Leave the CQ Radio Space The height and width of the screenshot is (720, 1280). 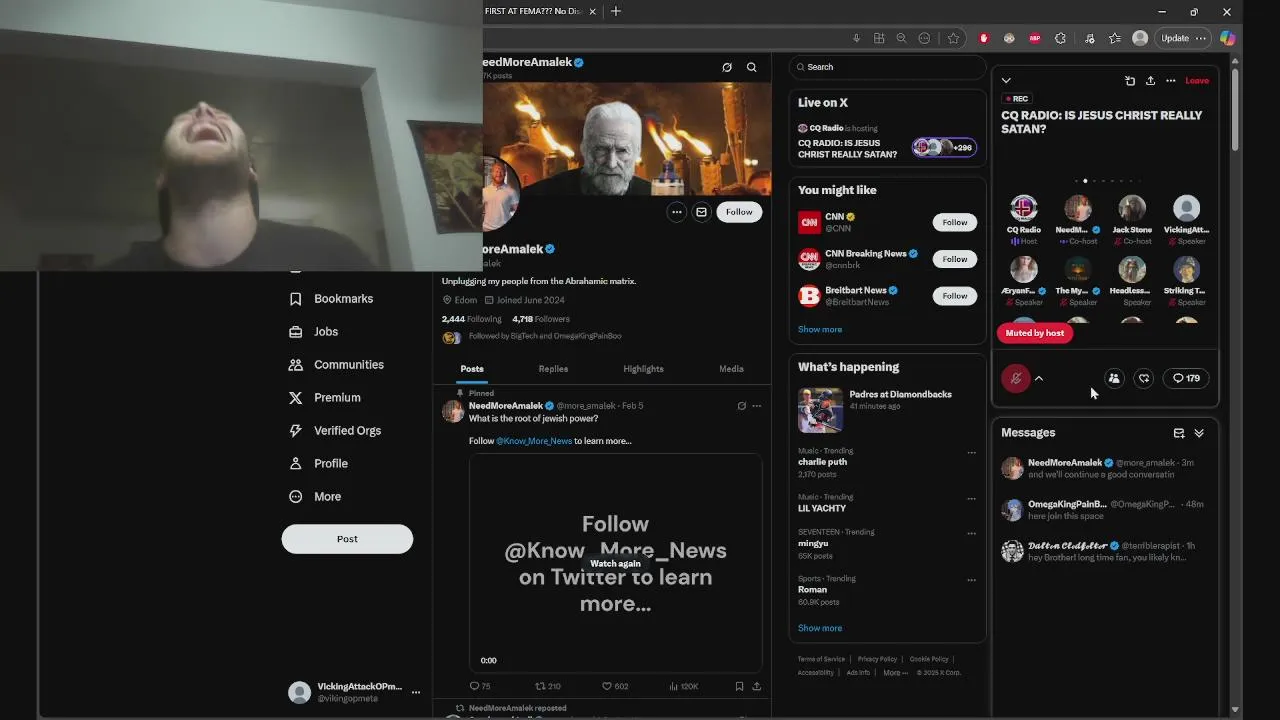1197,81
